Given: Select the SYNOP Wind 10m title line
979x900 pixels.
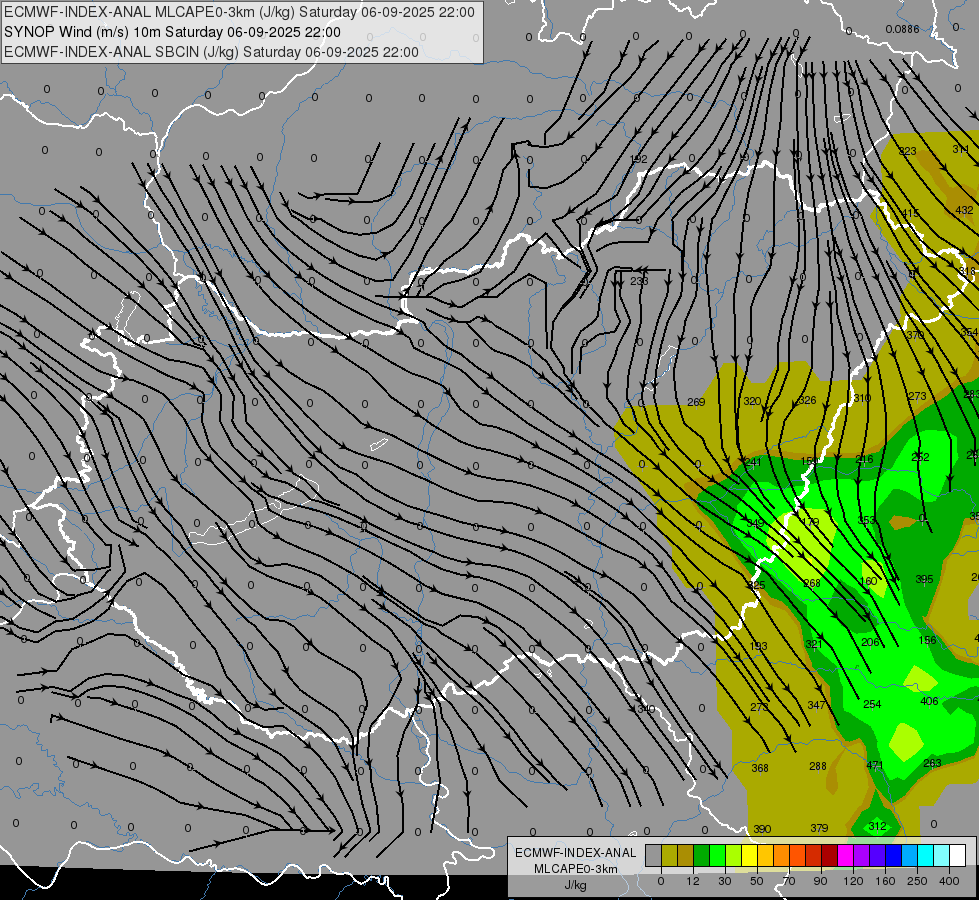Looking at the screenshot, I should point(172,32).
